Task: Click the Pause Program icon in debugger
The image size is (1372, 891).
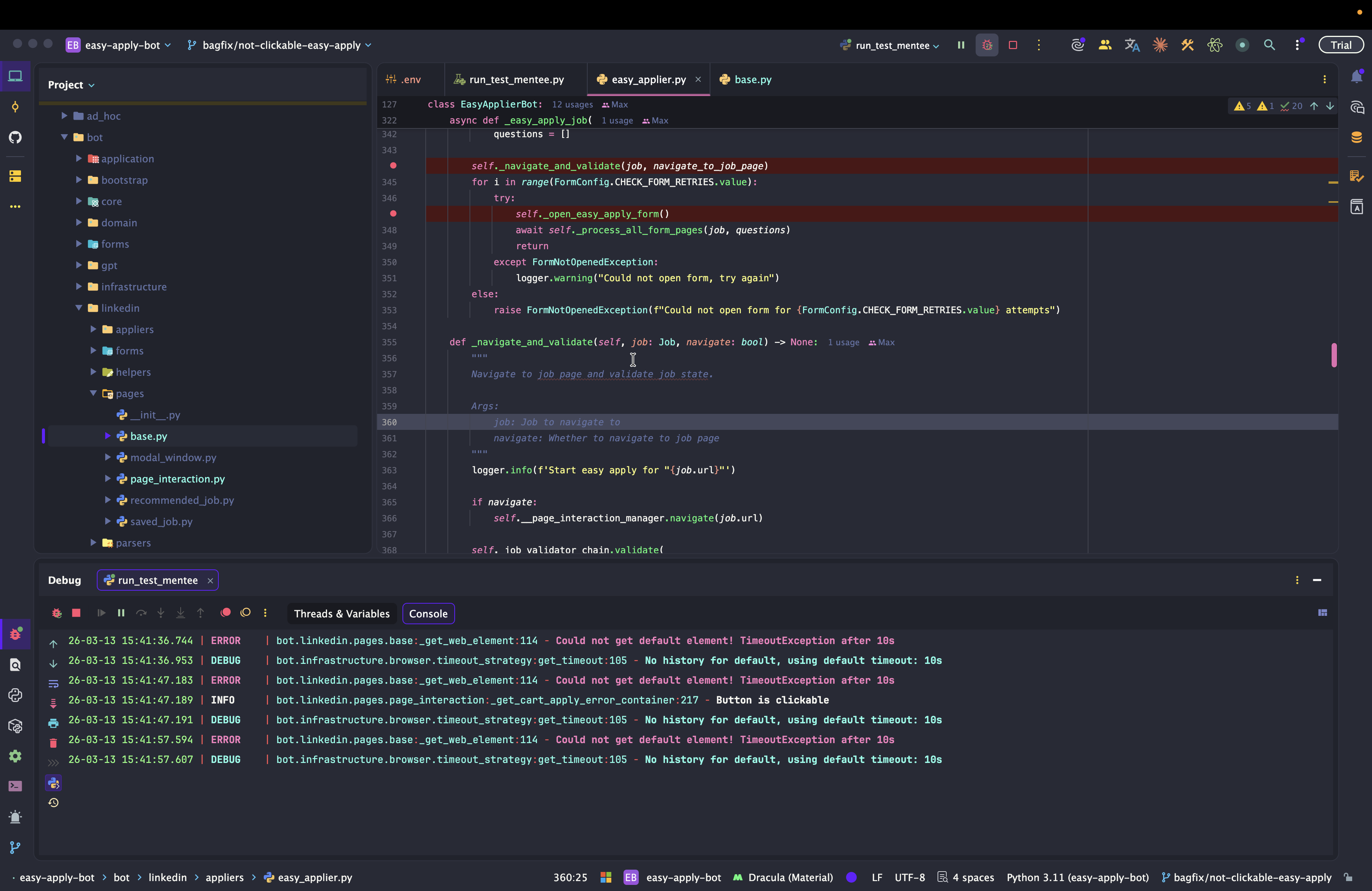Action: (x=121, y=613)
